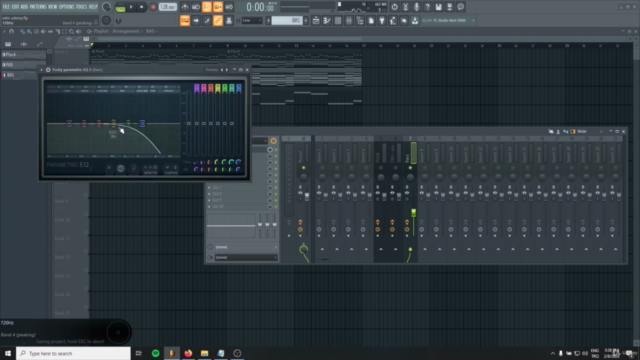The image size is (640, 360).
Task: Select the Pluck pattern in picker
Action: (24, 54)
